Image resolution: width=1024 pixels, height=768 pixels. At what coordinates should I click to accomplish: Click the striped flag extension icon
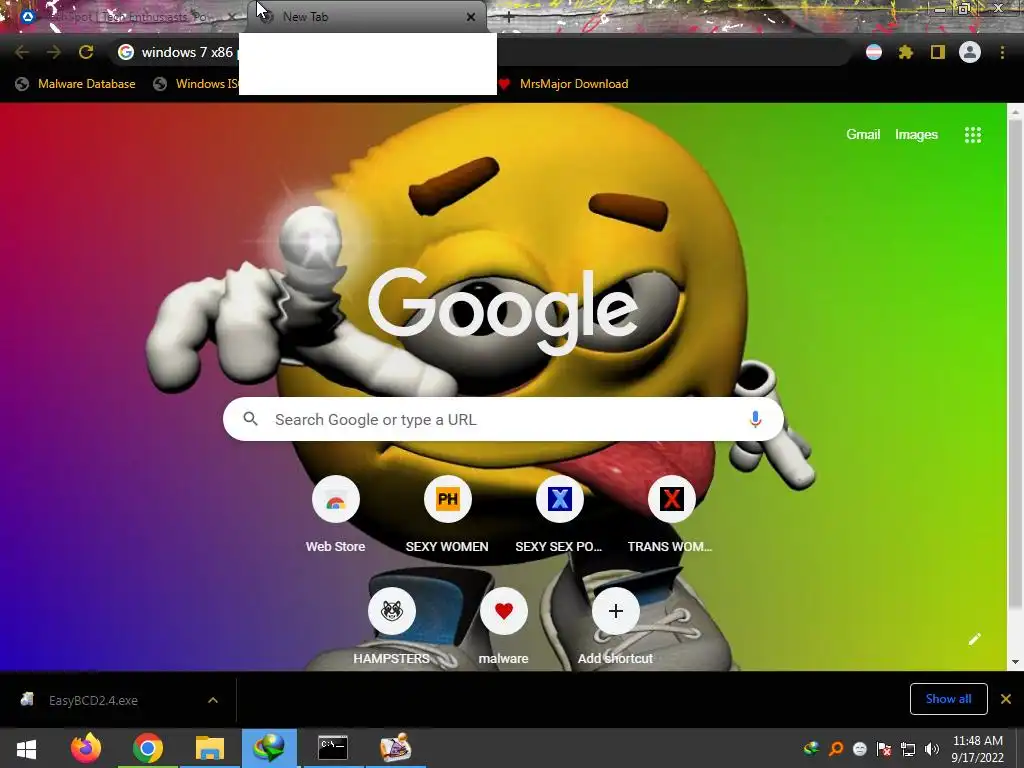point(874,52)
